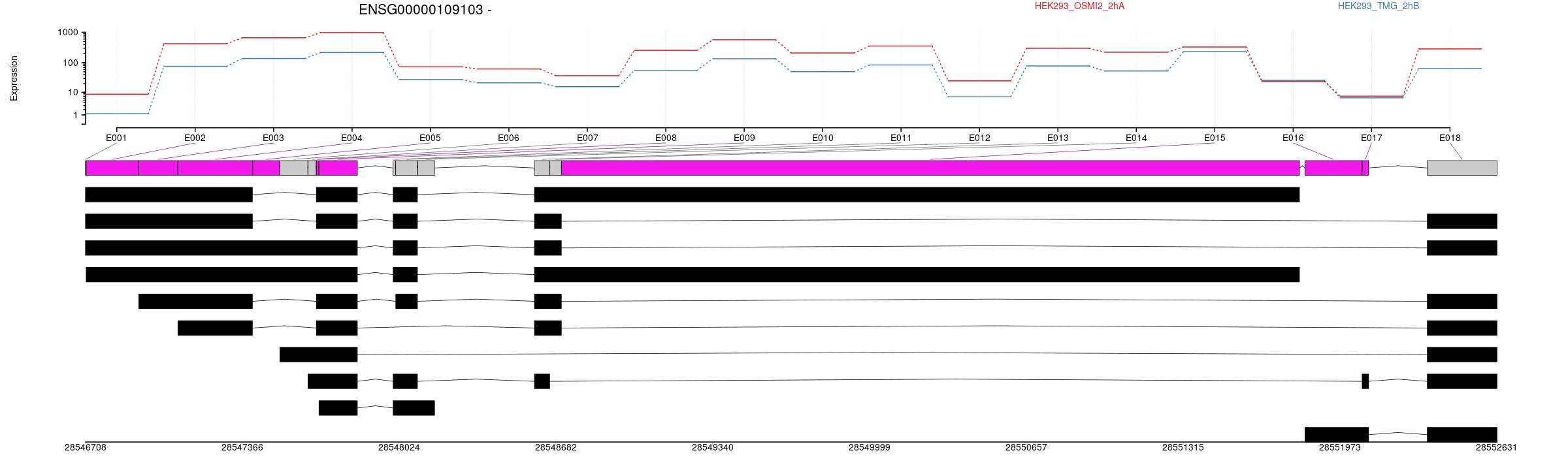This screenshot has height=457, width=1568.
Task: Click the ninth transcript's right black exon
Action: coord(414,408)
